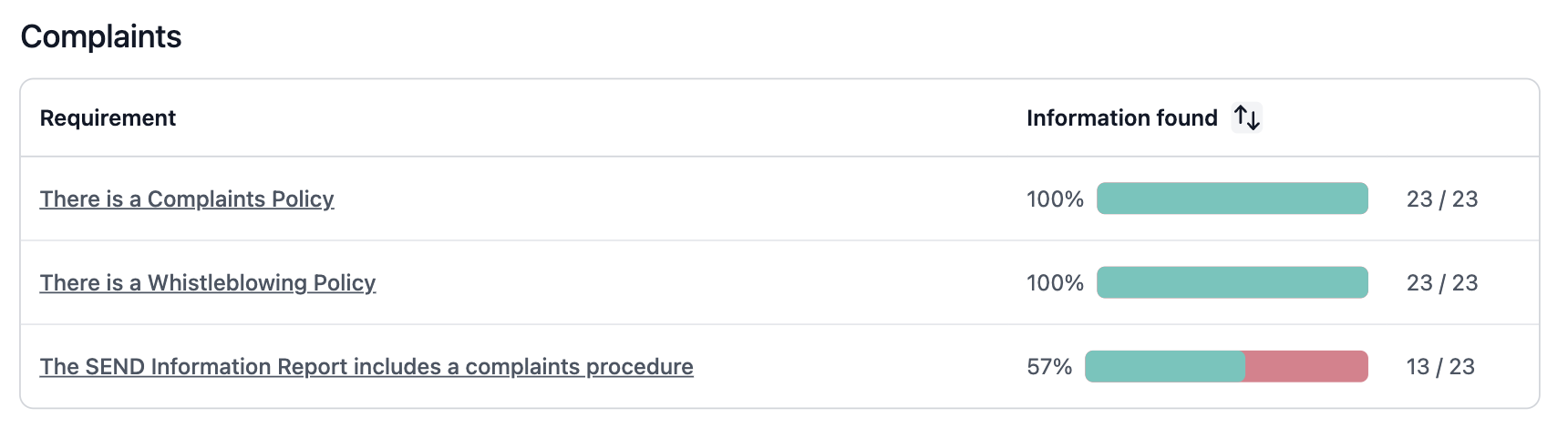This screenshot has width=1568, height=428.
Task: Click the Complaints Policy full green progress bar
Action: click(1232, 199)
